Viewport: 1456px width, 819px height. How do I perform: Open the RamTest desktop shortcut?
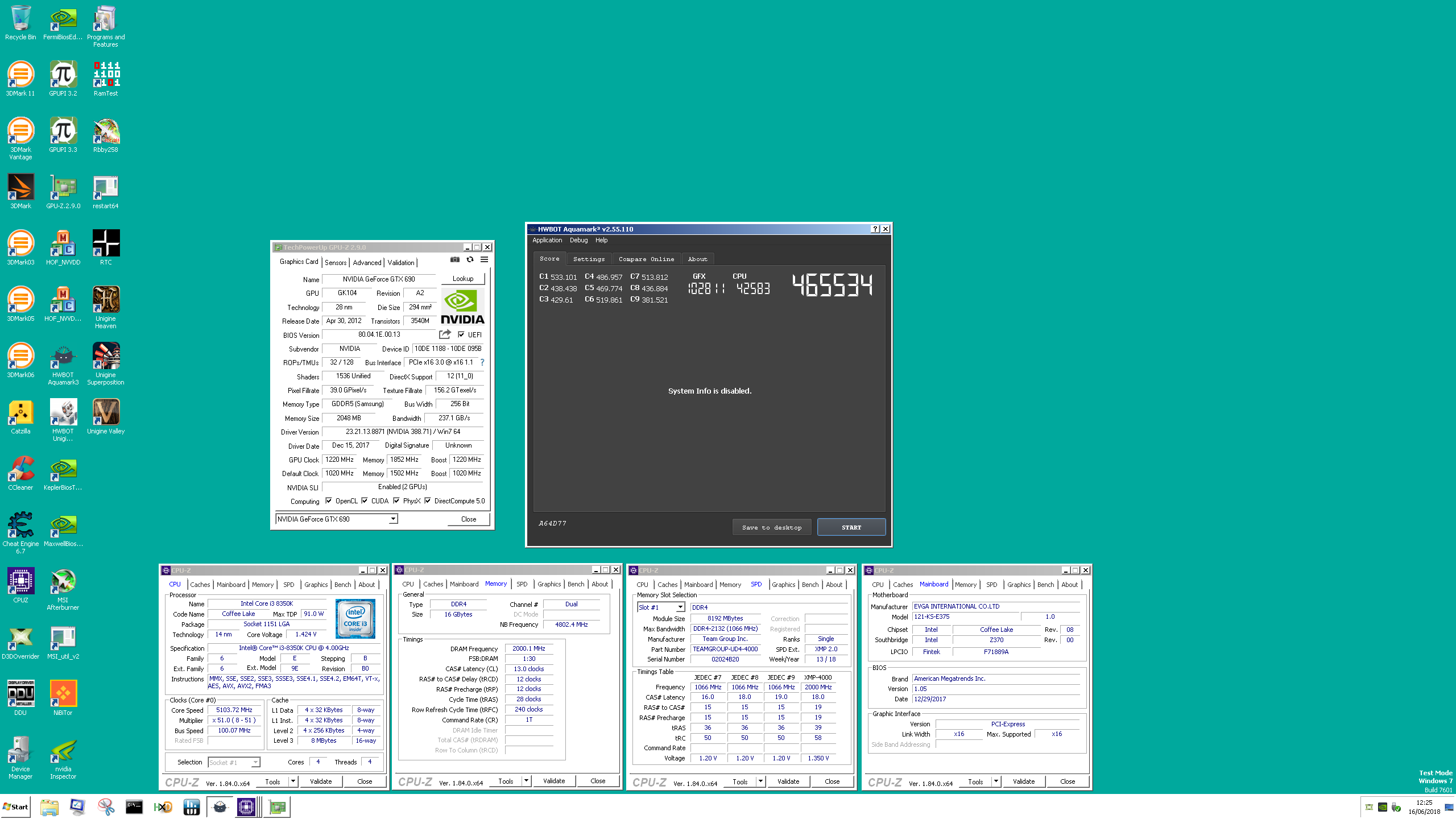pos(106,78)
